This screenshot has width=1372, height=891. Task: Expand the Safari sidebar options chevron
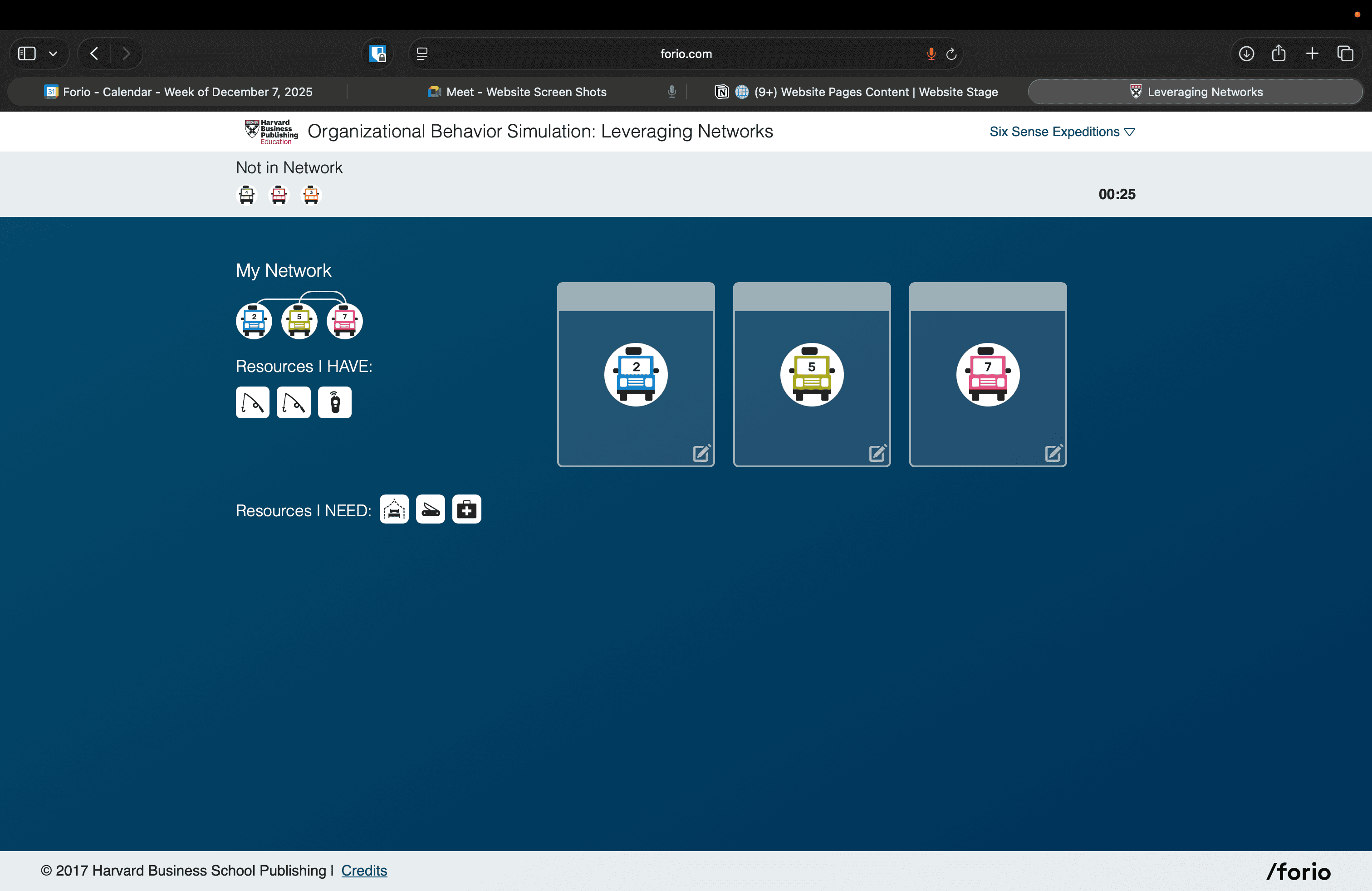53,54
